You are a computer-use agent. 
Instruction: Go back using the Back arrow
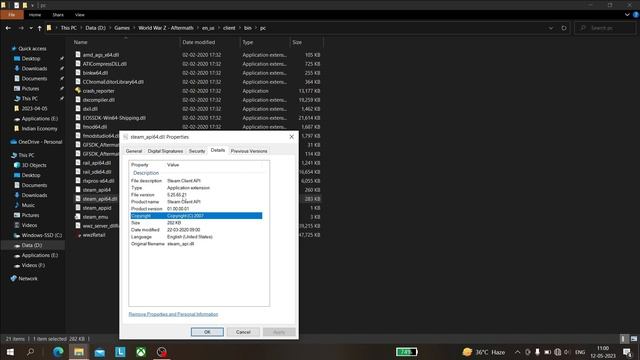coord(8,28)
